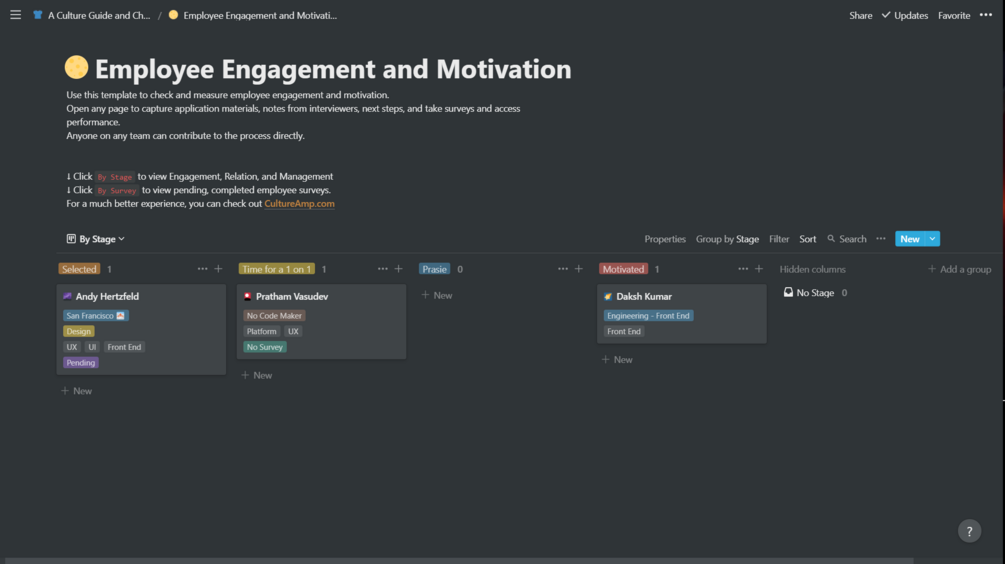
Task: Mark the page as Favorite
Action: 954,15
